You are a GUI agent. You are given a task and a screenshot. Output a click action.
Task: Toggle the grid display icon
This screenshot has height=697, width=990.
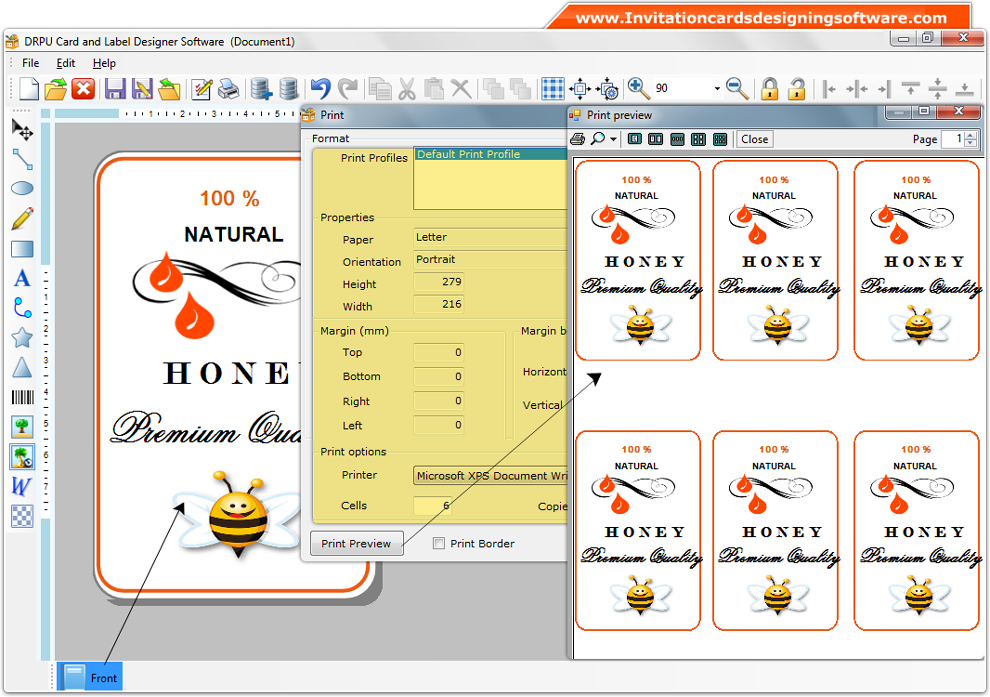(x=553, y=88)
